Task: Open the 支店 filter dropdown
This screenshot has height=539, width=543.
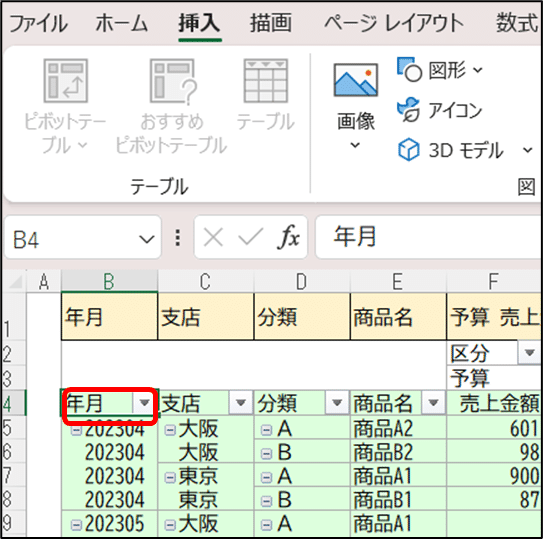Action: [x=240, y=403]
